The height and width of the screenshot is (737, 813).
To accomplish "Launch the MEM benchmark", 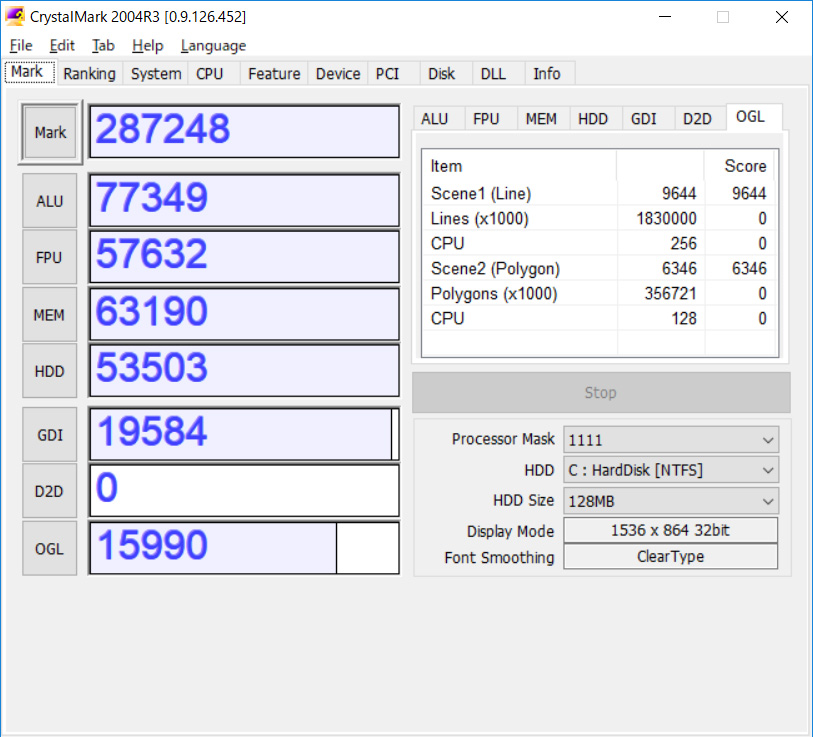I will coord(49,314).
